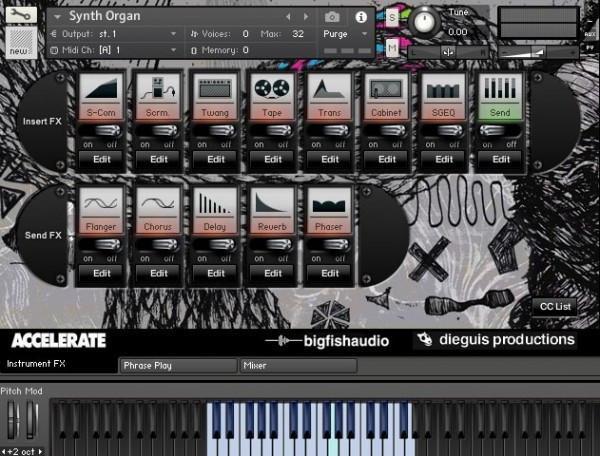
Task: Click Edit under S-Com
Action: click(101, 160)
